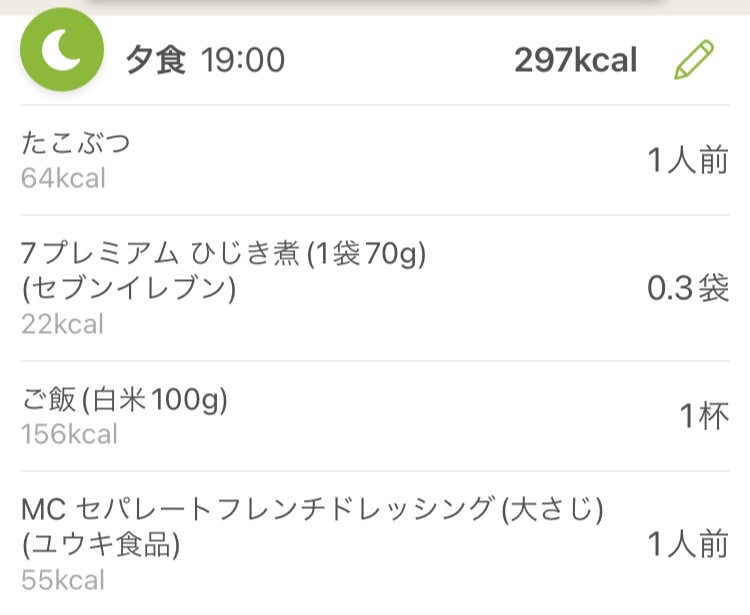Image resolution: width=750 pixels, height=615 pixels.
Task: Tap the 55kcal label under dressing
Action: pyautogui.click(x=63, y=580)
